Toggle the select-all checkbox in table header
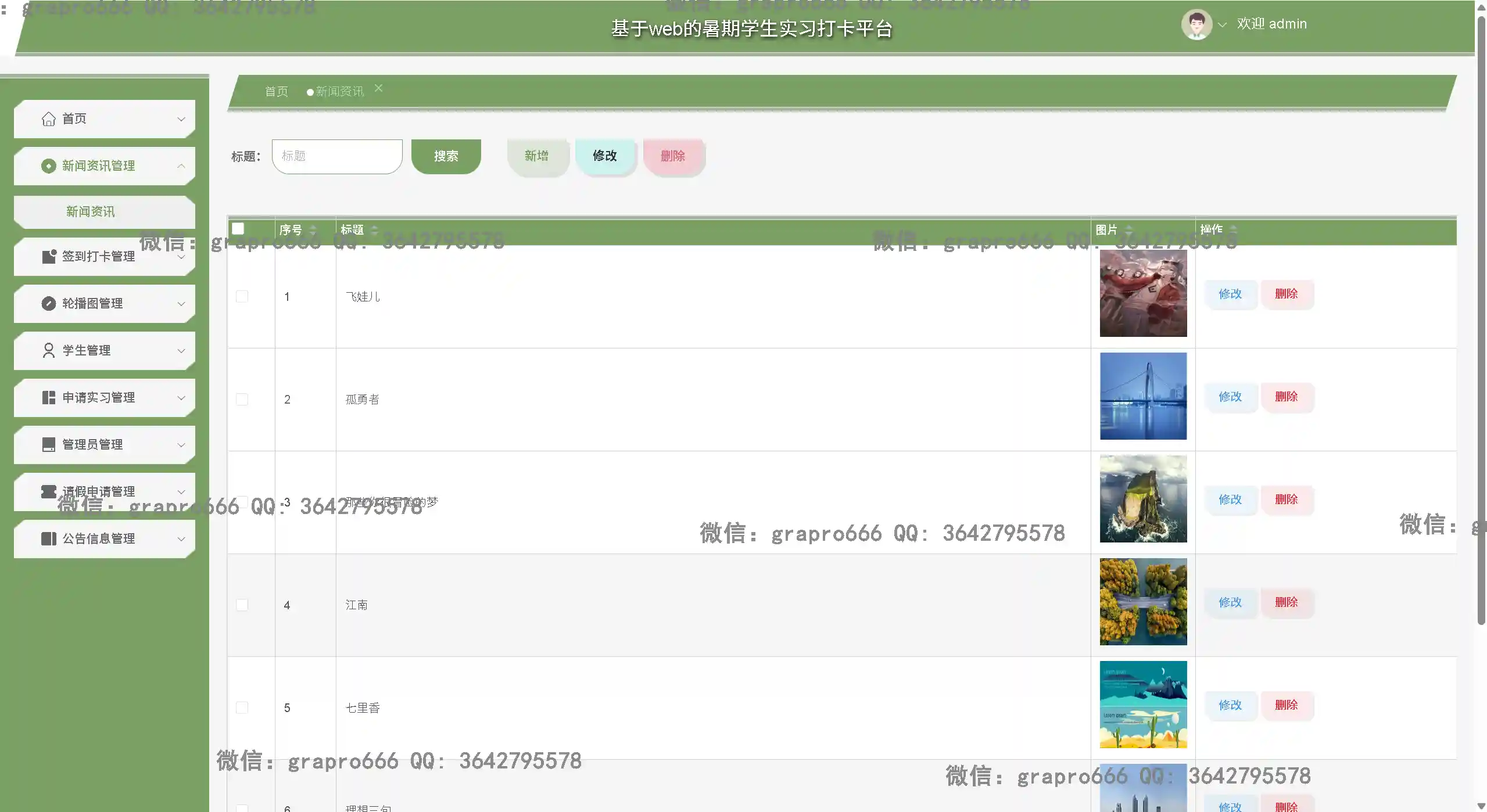The height and width of the screenshot is (812, 1487). click(x=239, y=228)
